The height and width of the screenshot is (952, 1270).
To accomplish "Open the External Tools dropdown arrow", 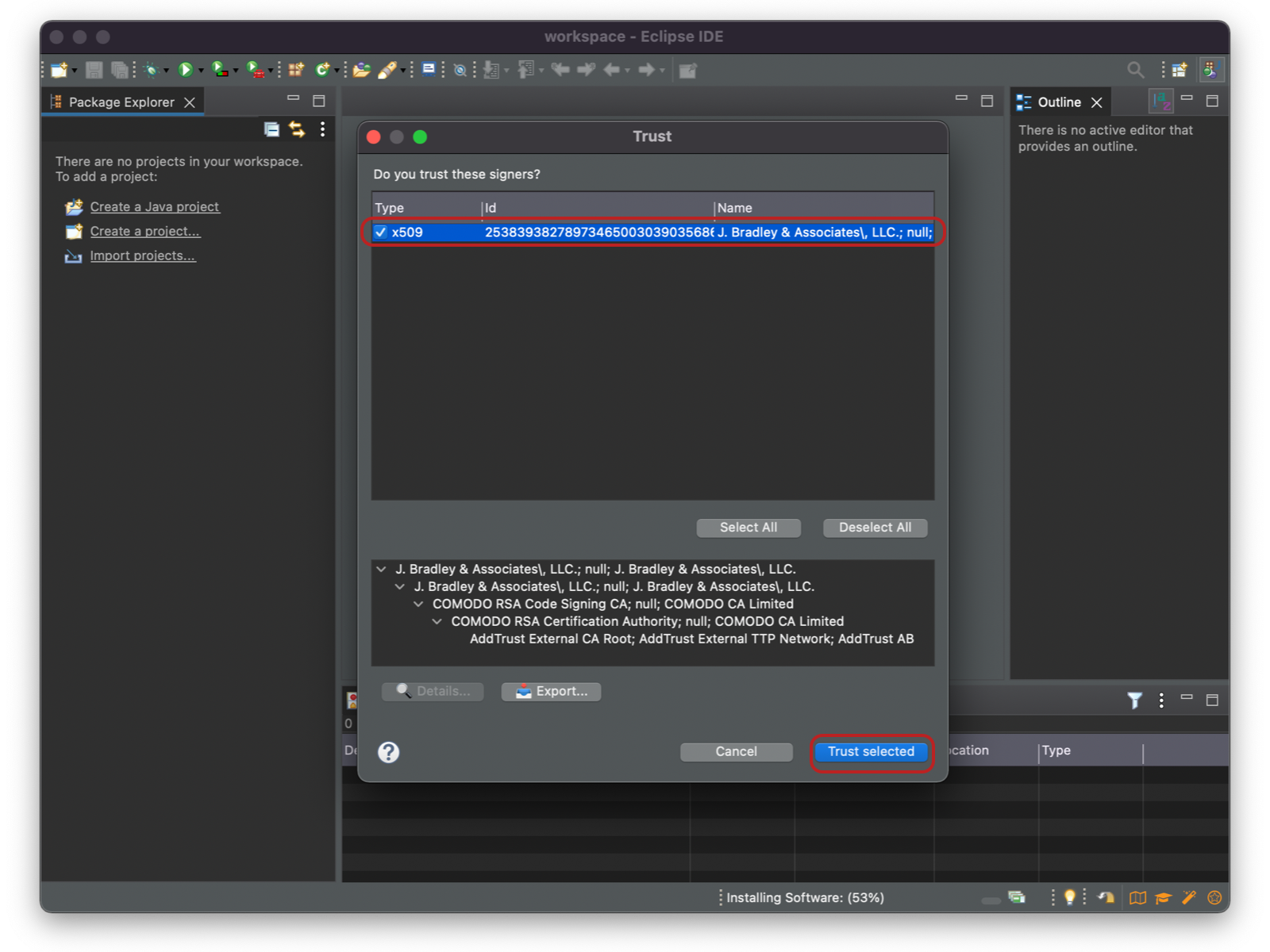I will (271, 71).
